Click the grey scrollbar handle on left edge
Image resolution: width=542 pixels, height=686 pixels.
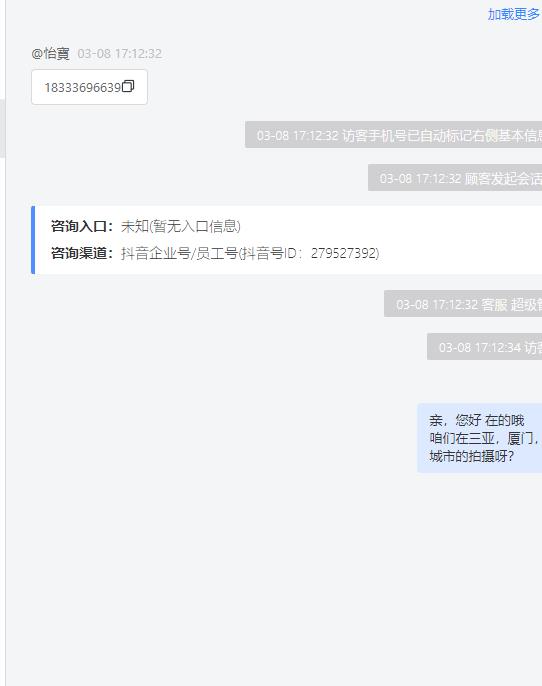[x=3, y=128]
